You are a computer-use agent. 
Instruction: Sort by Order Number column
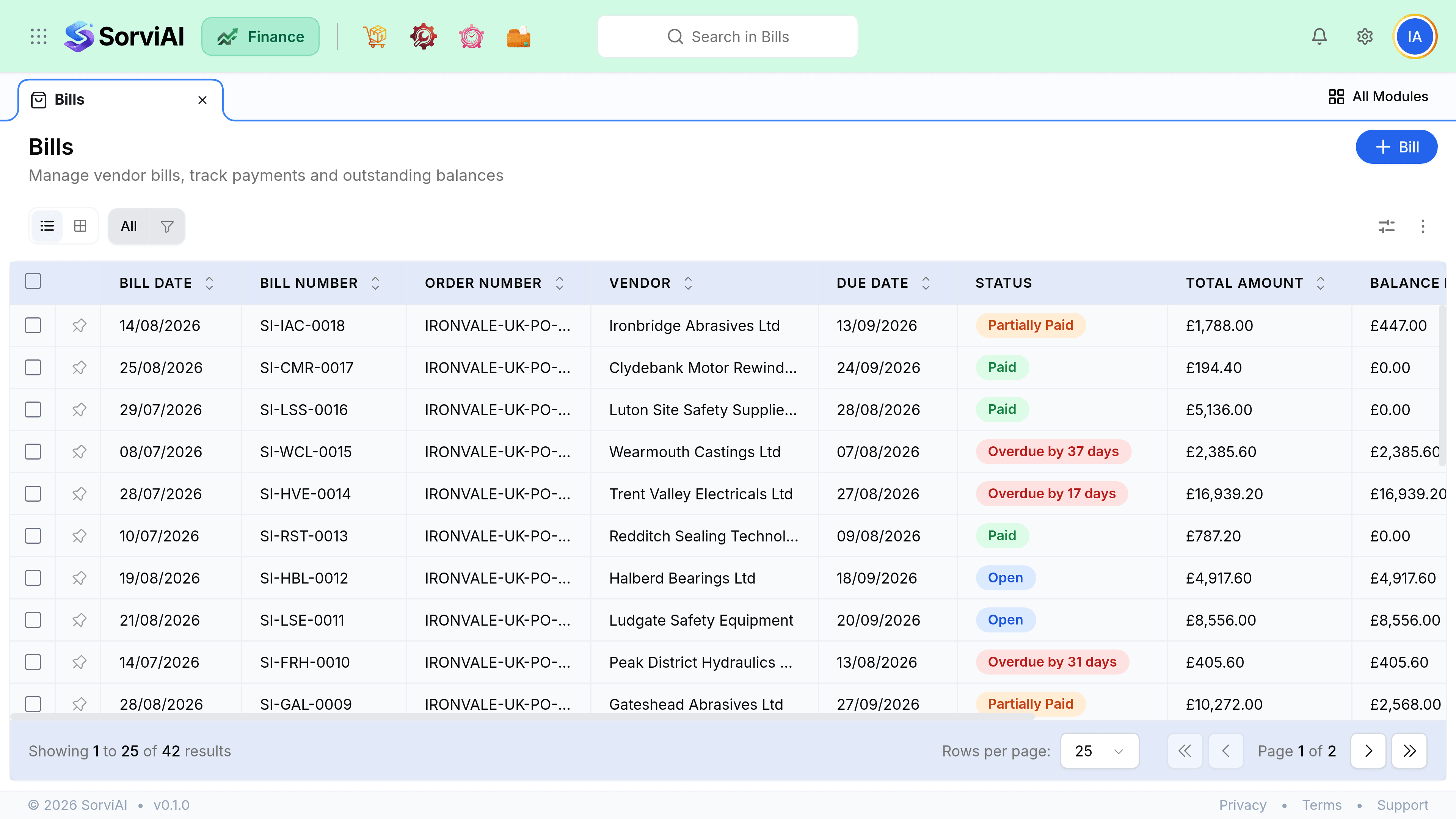[x=560, y=283]
